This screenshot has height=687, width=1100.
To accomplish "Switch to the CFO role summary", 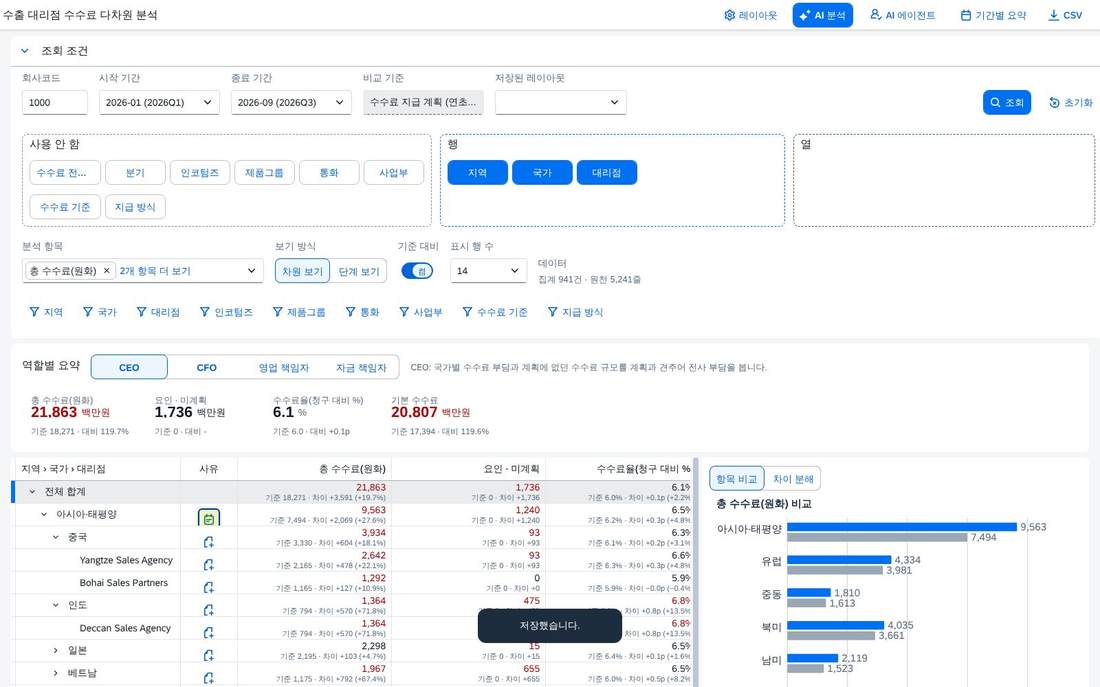I will [206, 367].
